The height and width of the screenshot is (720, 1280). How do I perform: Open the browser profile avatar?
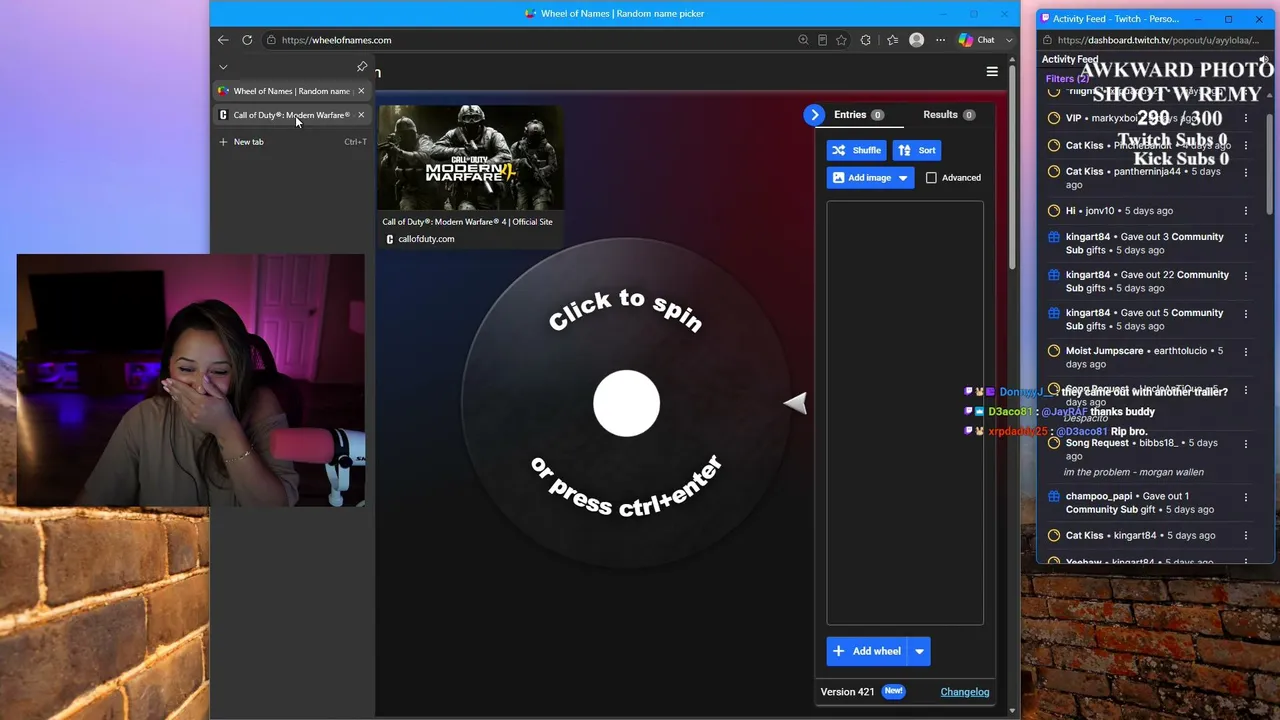coord(916,40)
